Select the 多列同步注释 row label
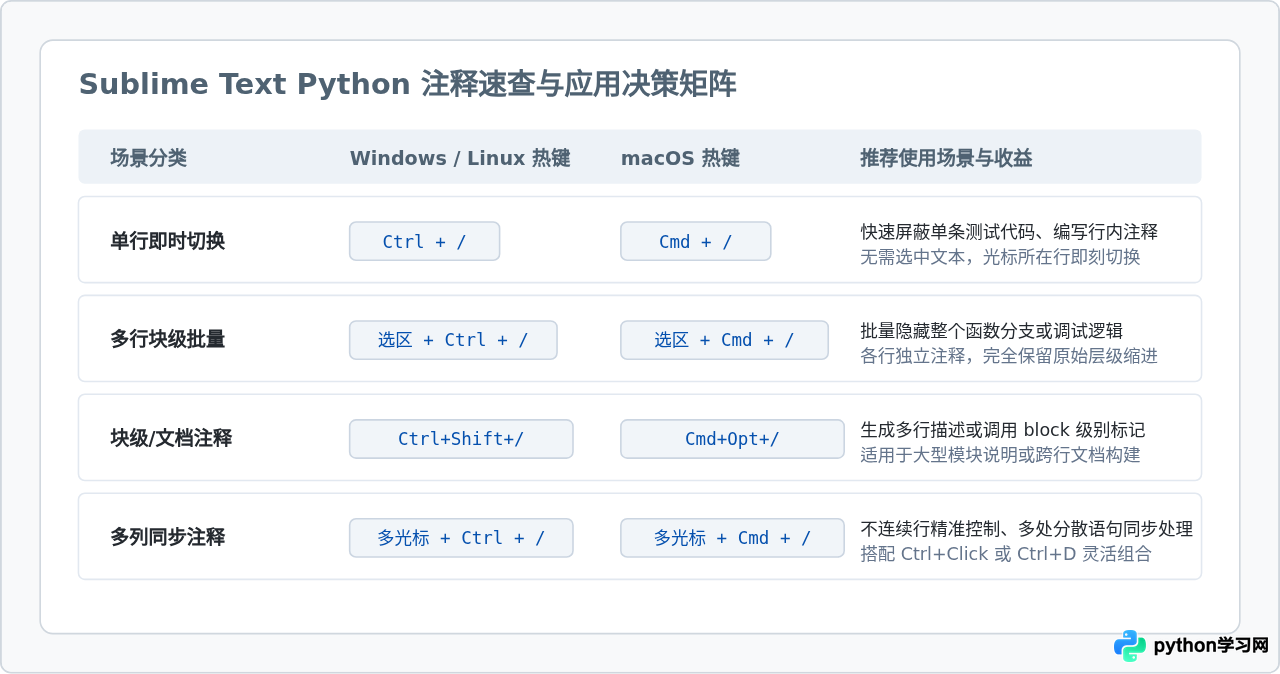 (167, 537)
